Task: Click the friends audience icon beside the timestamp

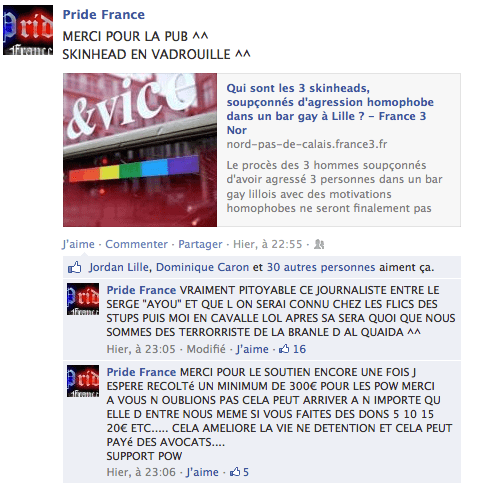Action: [319, 244]
